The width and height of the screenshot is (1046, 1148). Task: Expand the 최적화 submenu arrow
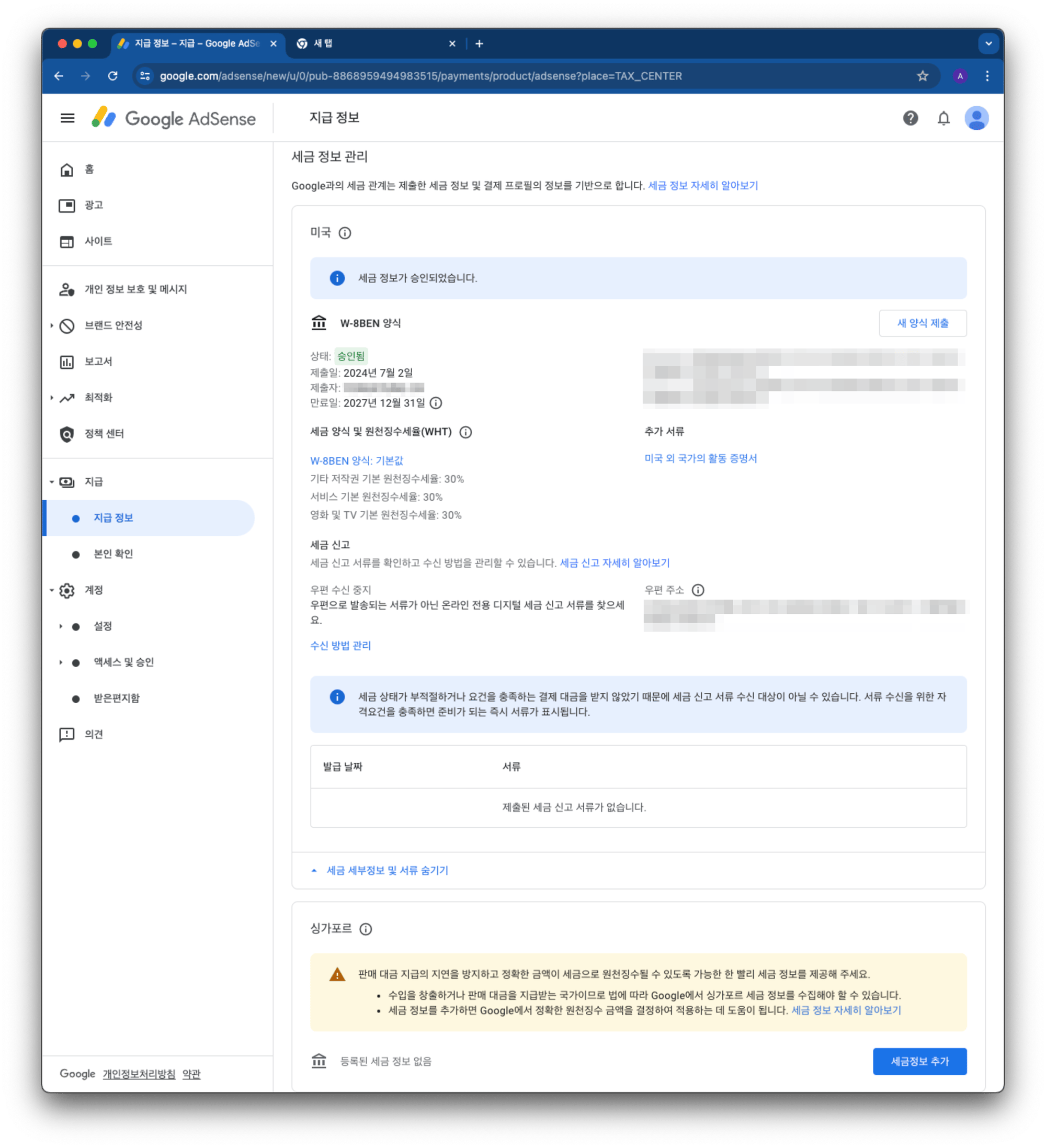(x=52, y=398)
